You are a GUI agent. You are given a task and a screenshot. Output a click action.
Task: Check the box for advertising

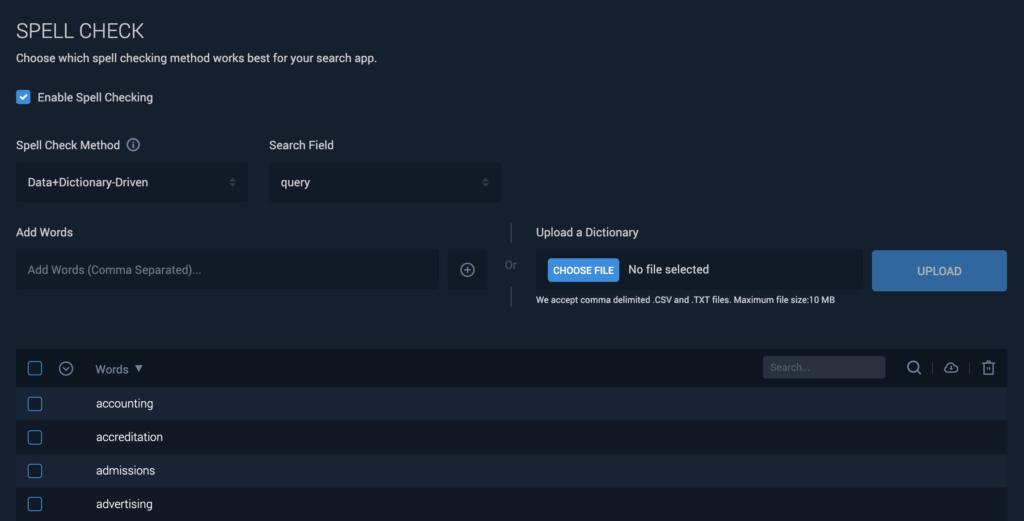(35, 504)
